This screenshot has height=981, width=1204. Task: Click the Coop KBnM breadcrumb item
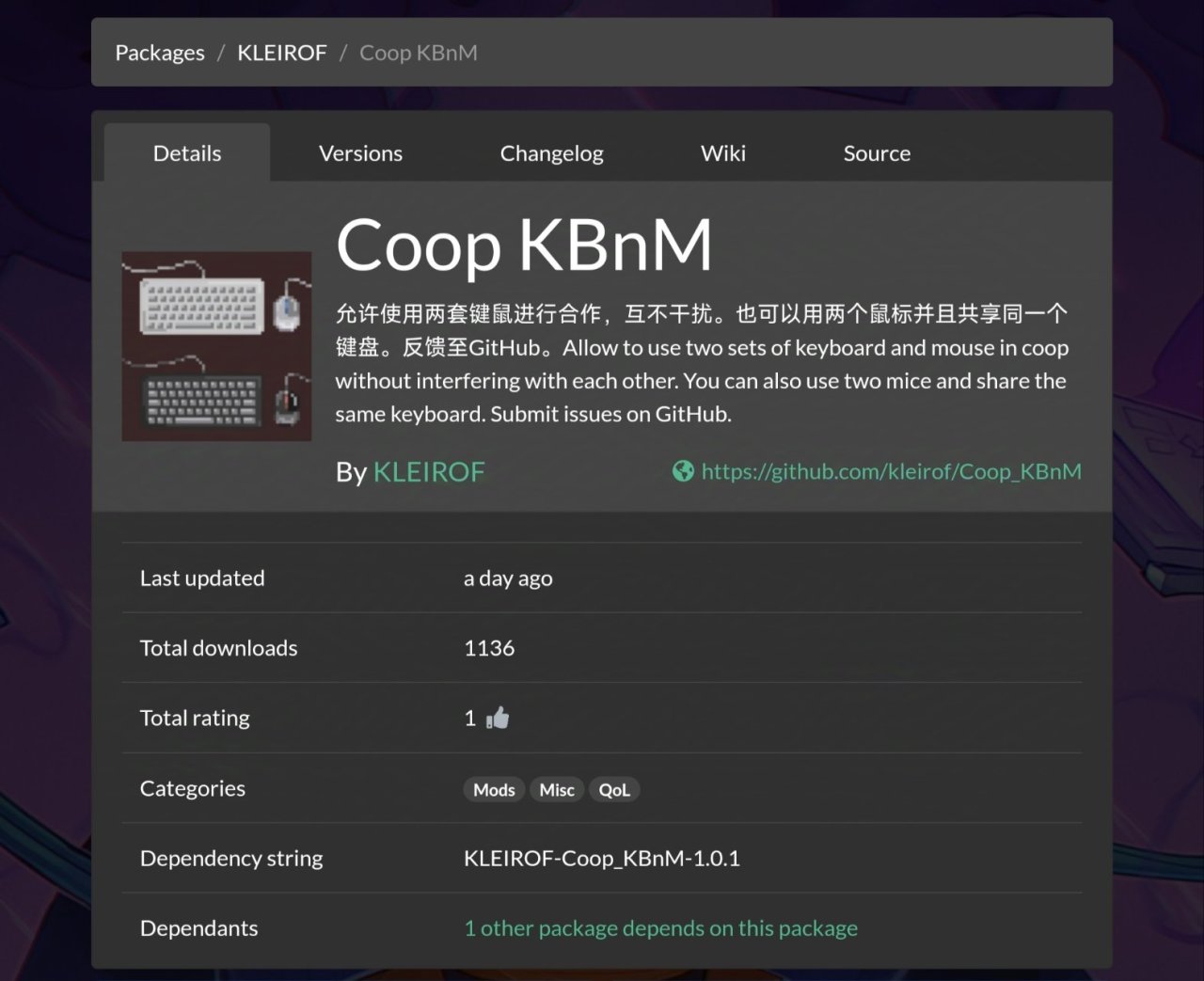419,53
